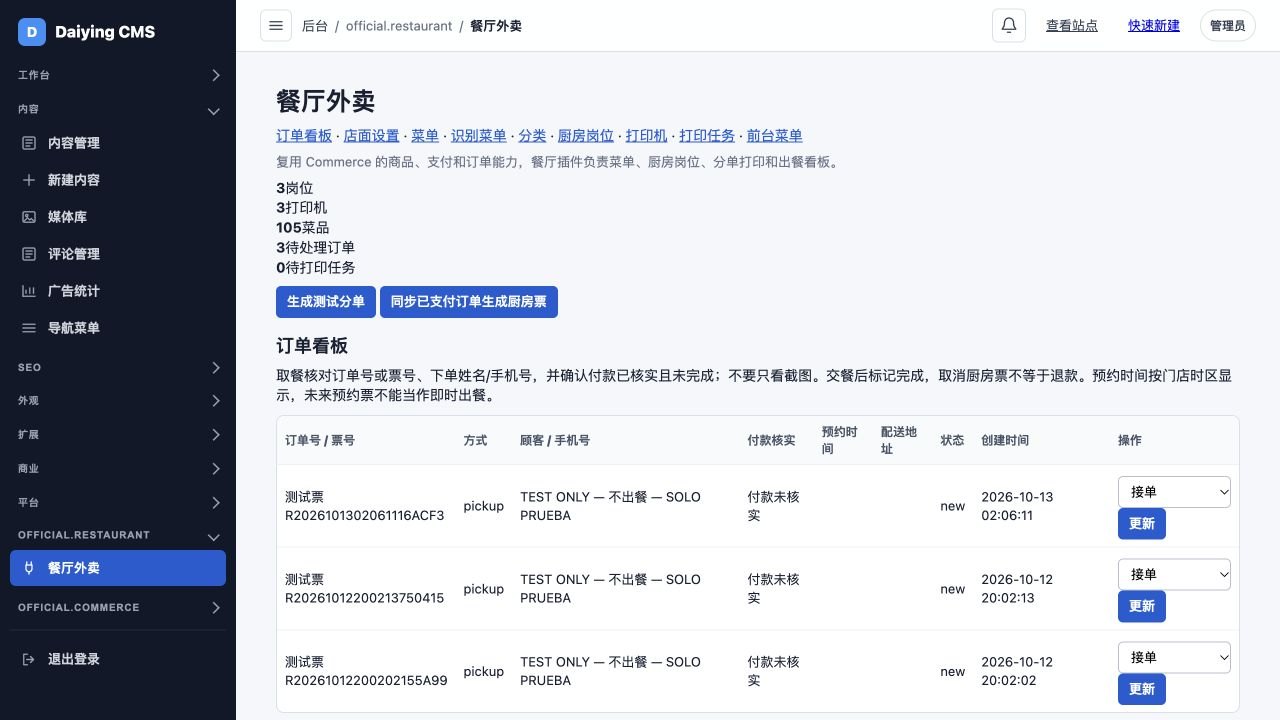The height and width of the screenshot is (720, 1280).
Task: Collapse the OFFICIAL.RESTAURANT sidebar section
Action: coord(118,535)
